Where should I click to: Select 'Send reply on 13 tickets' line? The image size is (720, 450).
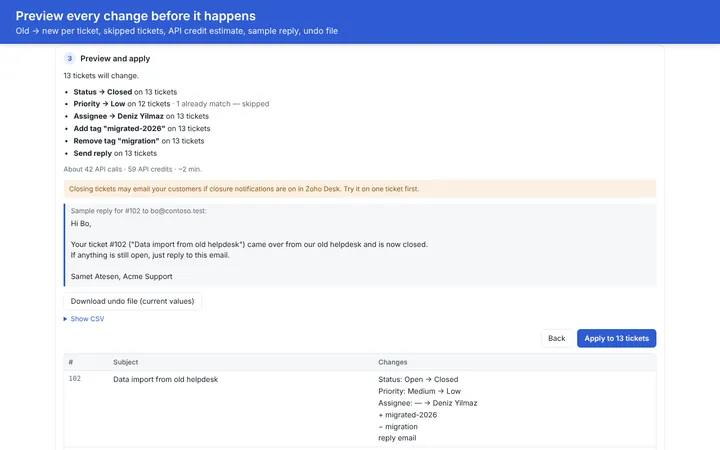(x=115, y=153)
